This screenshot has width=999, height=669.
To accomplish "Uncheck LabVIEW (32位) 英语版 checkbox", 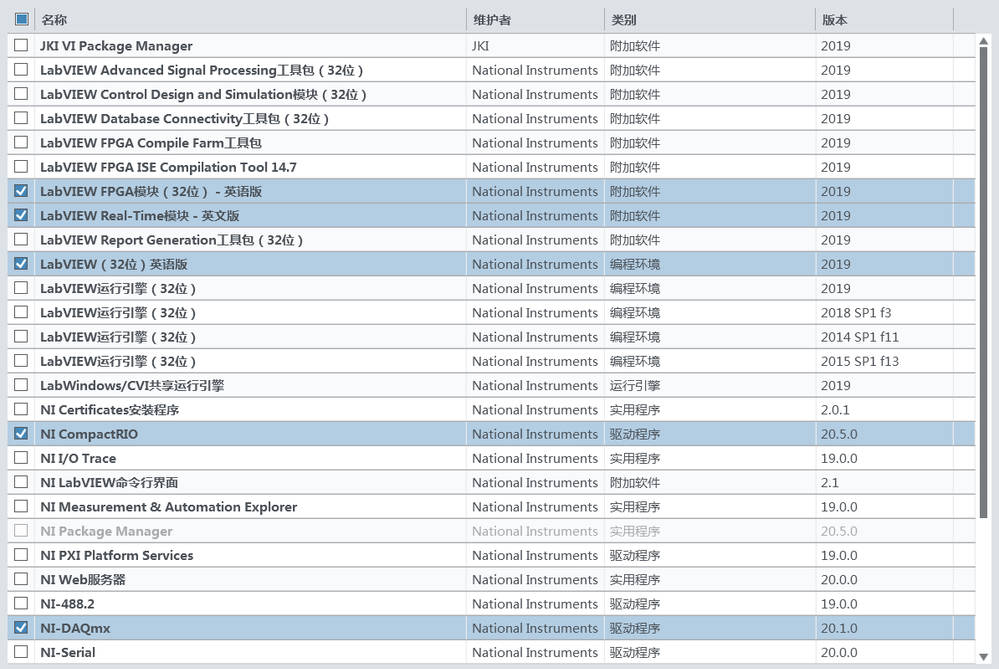I will (x=21, y=263).
